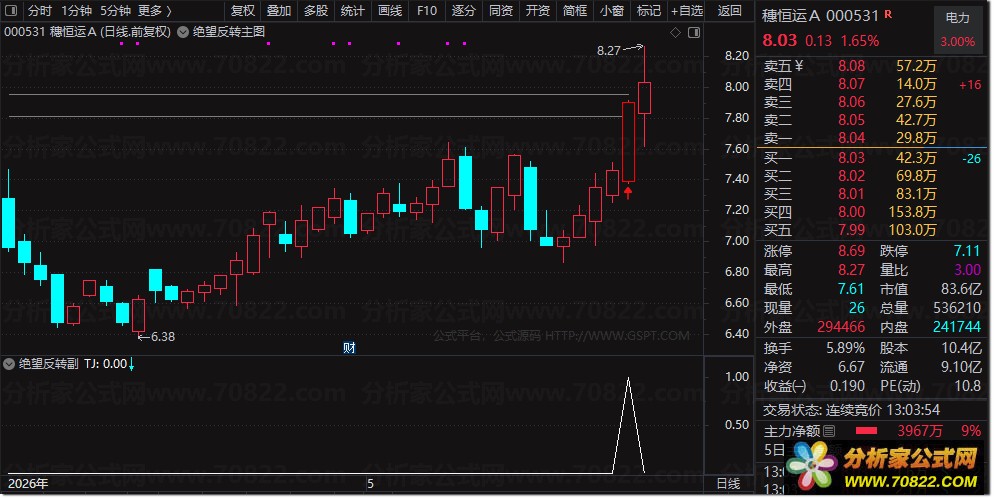994x498 pixels.
Task: Click the 返回 back button
Action: (730, 11)
